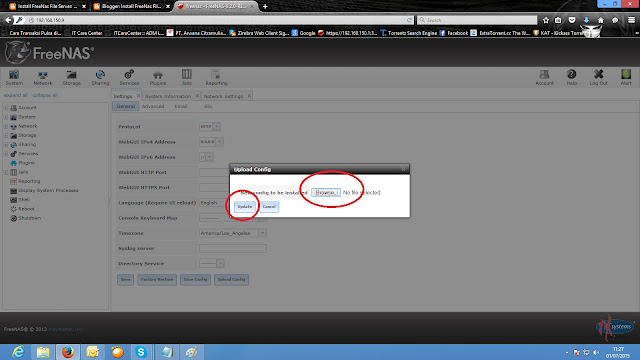Expand the Network tree node
640x360 pixels.
pyautogui.click(x=6, y=127)
